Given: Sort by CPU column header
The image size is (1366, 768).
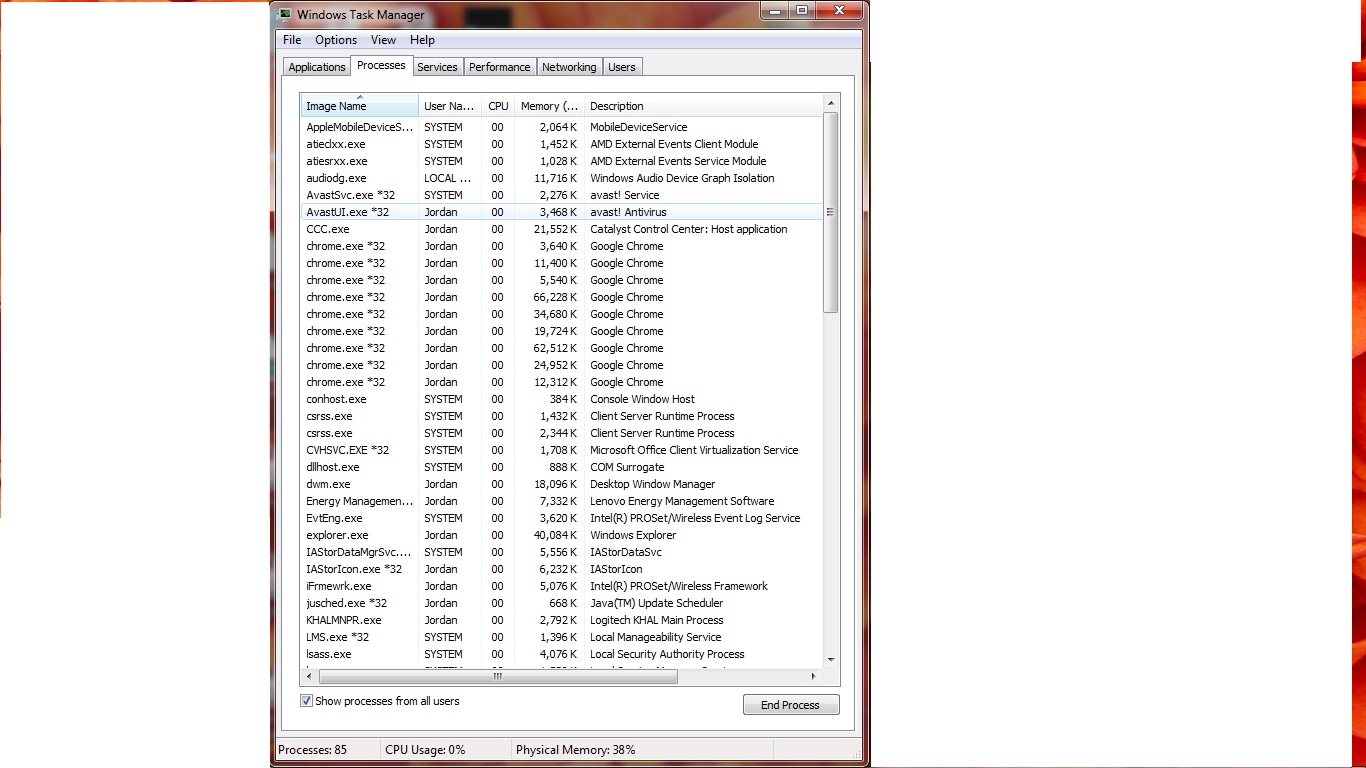Looking at the screenshot, I should click(x=498, y=106).
